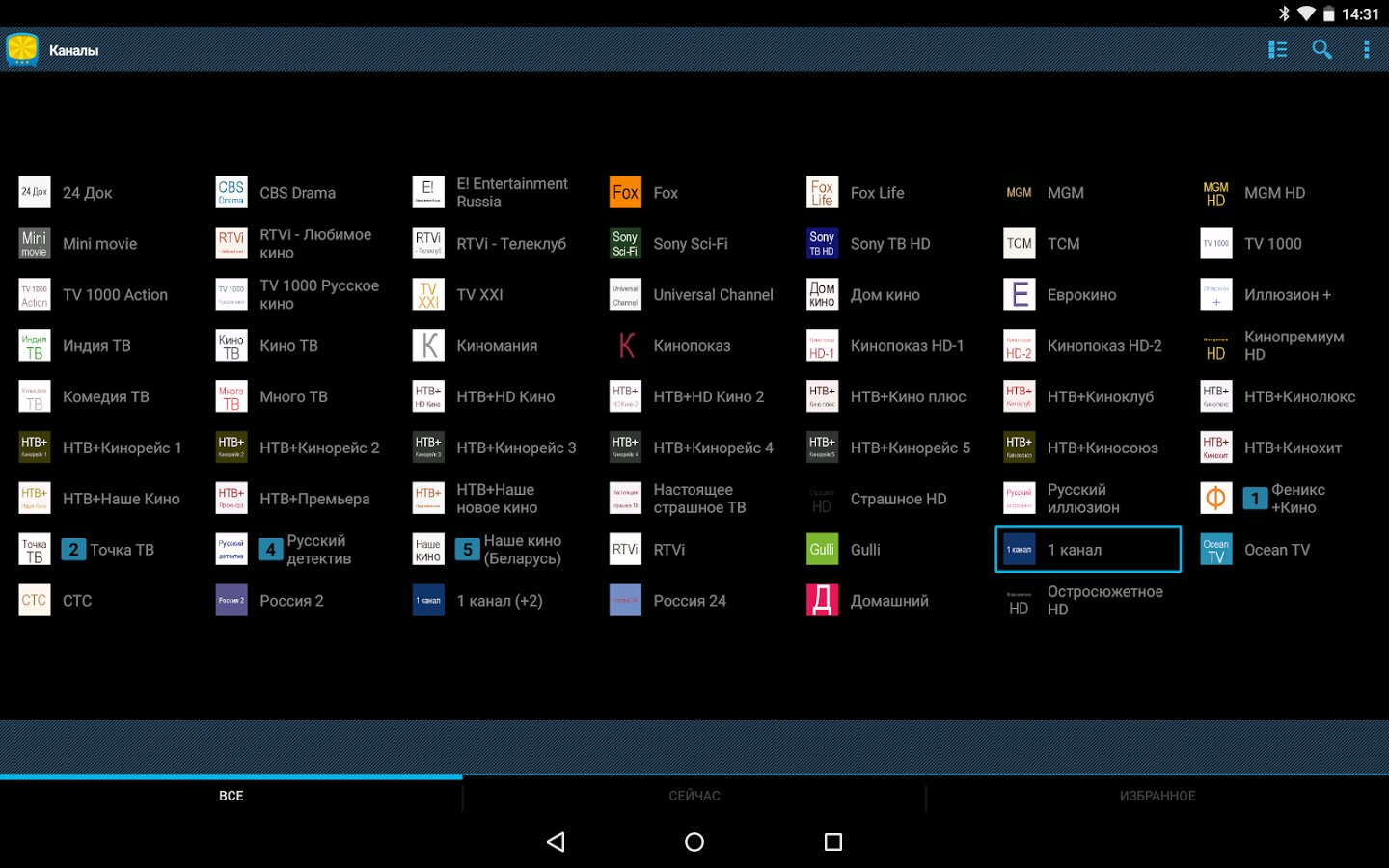The height and width of the screenshot is (868, 1389).
Task: Switch channel list view layout icon
Action: pos(1277,49)
